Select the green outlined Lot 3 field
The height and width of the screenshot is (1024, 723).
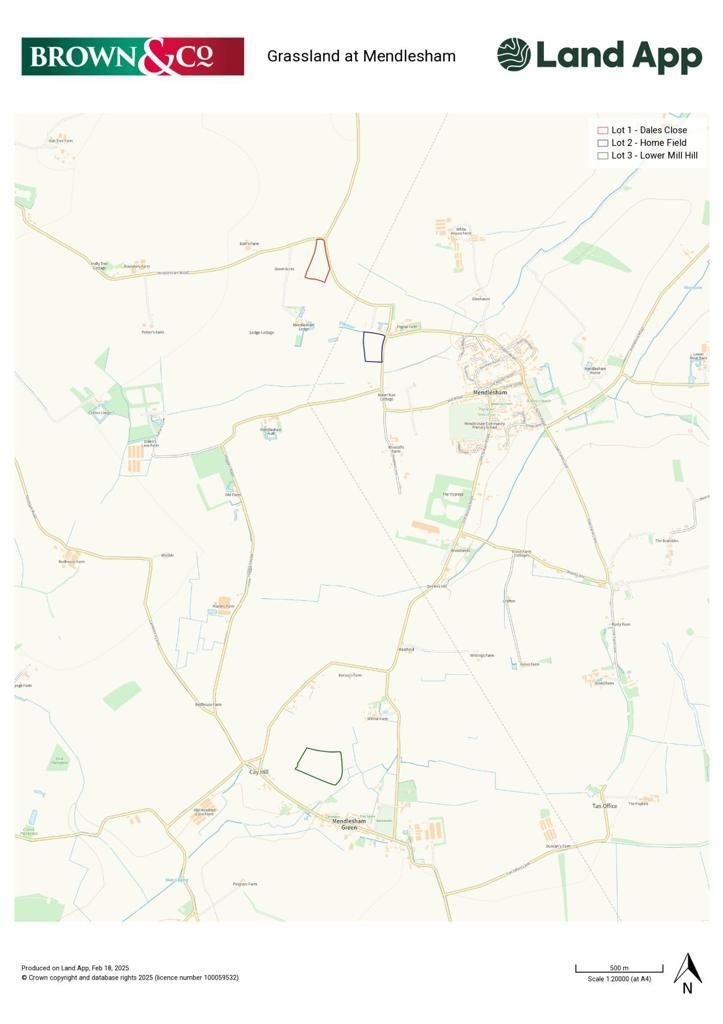point(319,765)
